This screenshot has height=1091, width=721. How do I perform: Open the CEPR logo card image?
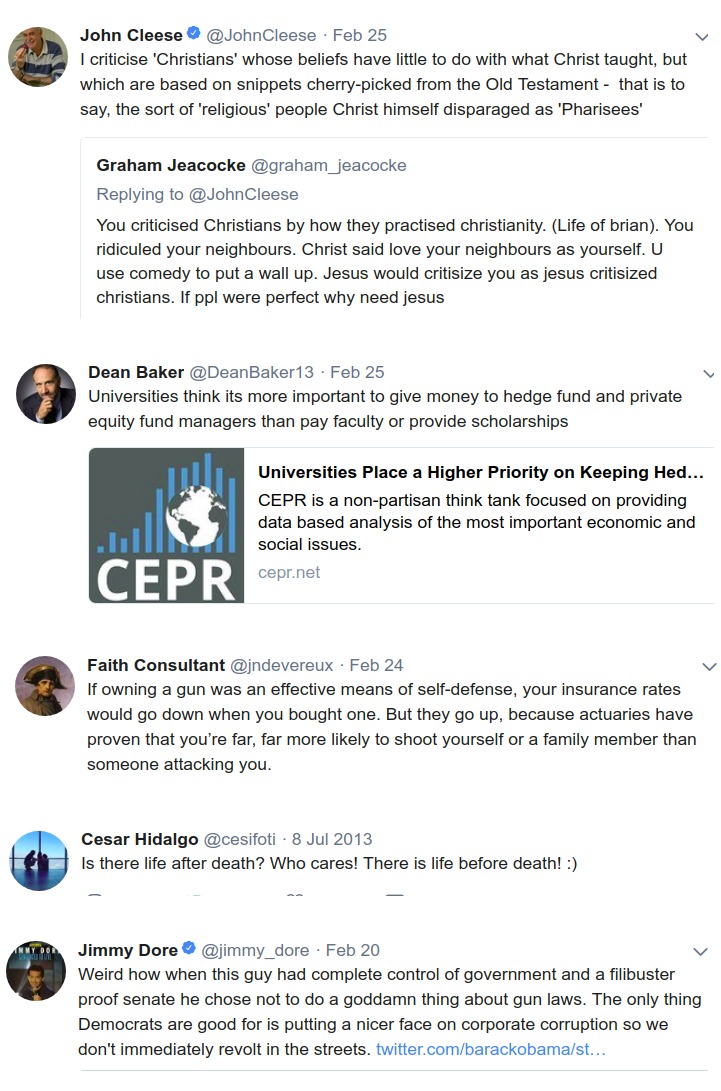(x=166, y=525)
